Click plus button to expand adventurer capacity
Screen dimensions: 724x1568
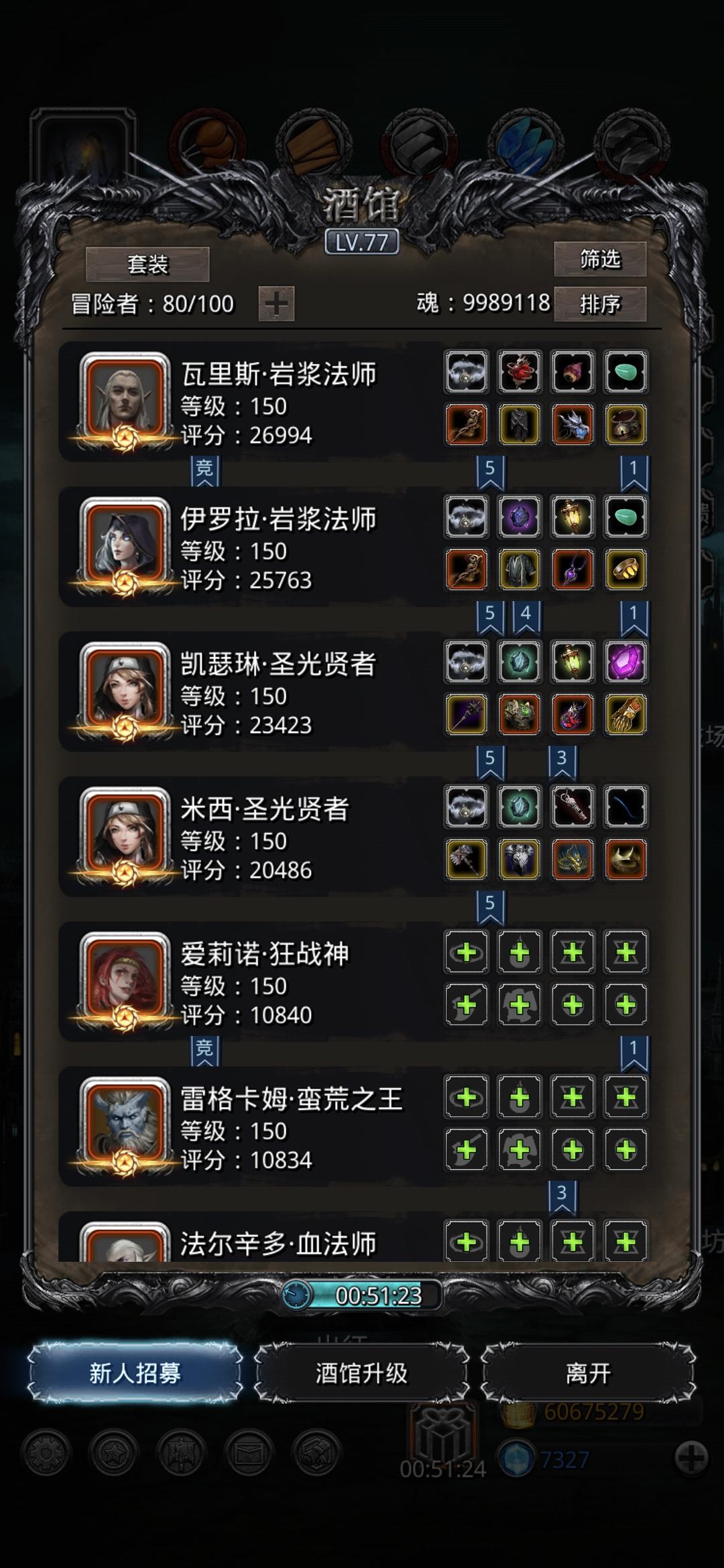276,304
